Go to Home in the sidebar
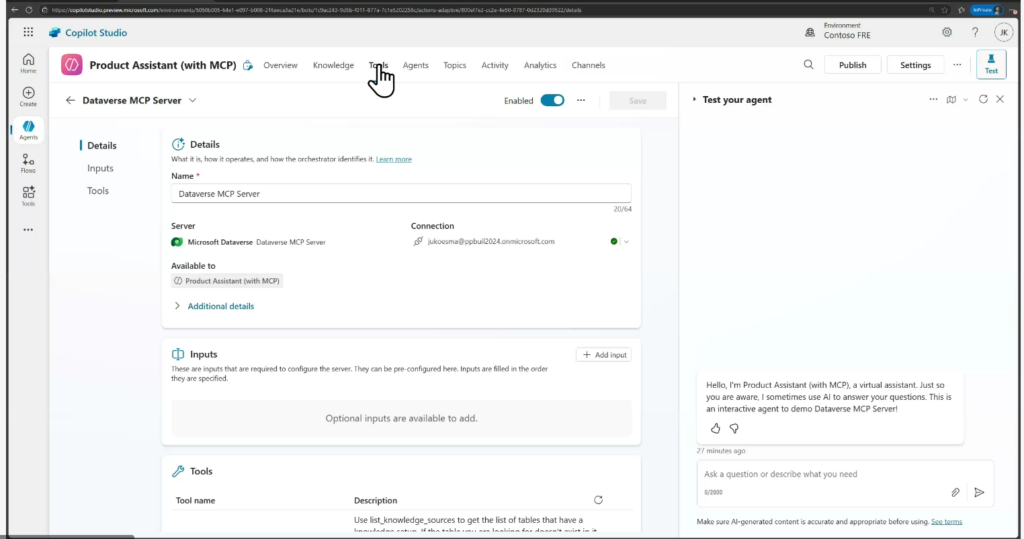 (28, 63)
